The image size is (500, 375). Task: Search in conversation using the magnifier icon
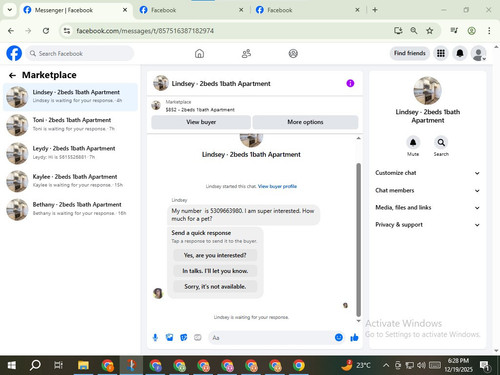[441, 143]
